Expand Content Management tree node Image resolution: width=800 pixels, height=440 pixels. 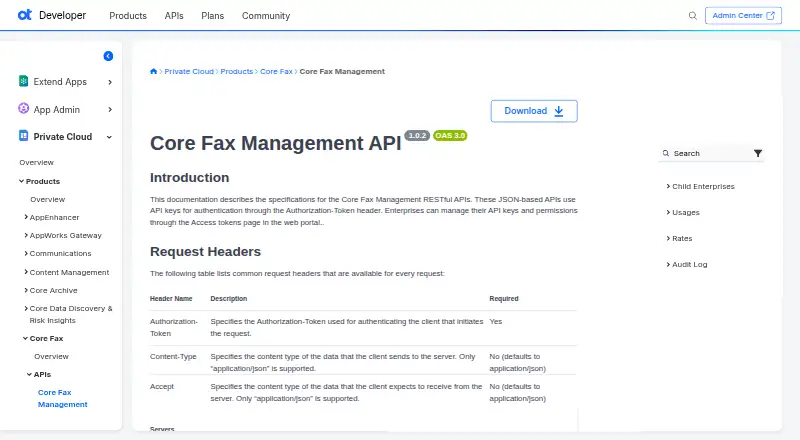pyautogui.click(x=26, y=272)
